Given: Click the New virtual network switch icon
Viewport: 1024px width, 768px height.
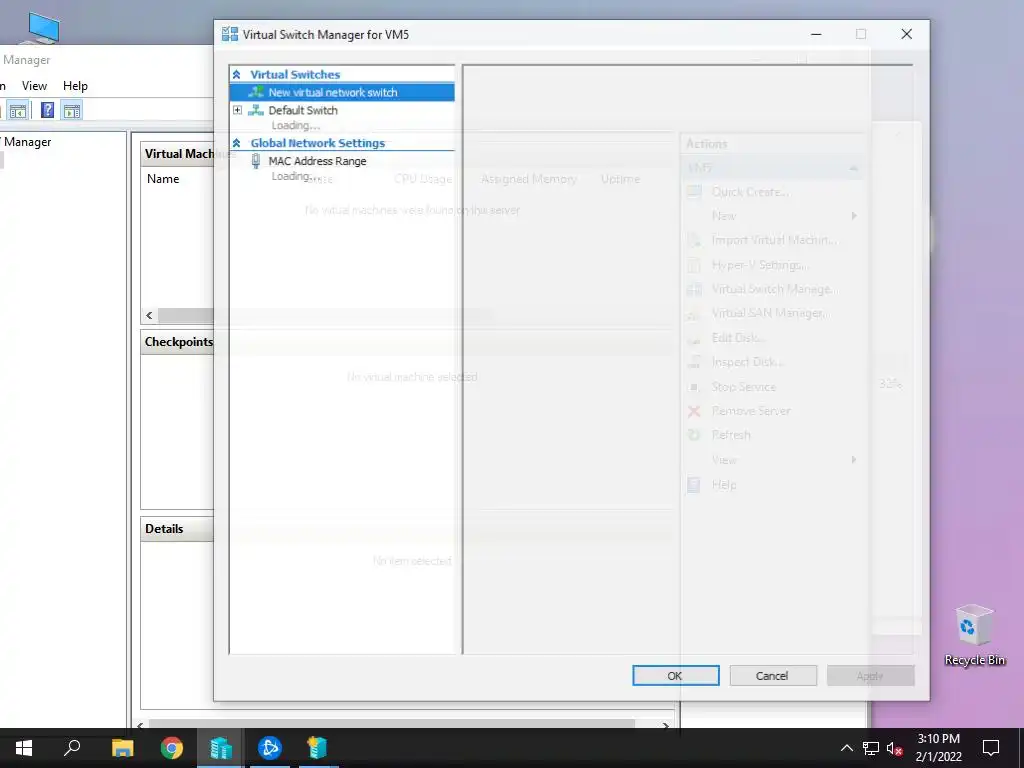Looking at the screenshot, I should [256, 92].
